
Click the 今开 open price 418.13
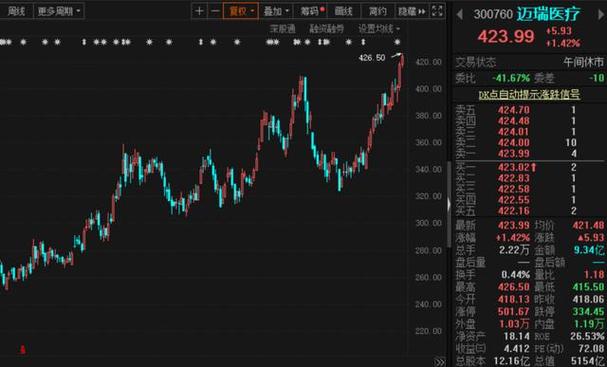514,300
